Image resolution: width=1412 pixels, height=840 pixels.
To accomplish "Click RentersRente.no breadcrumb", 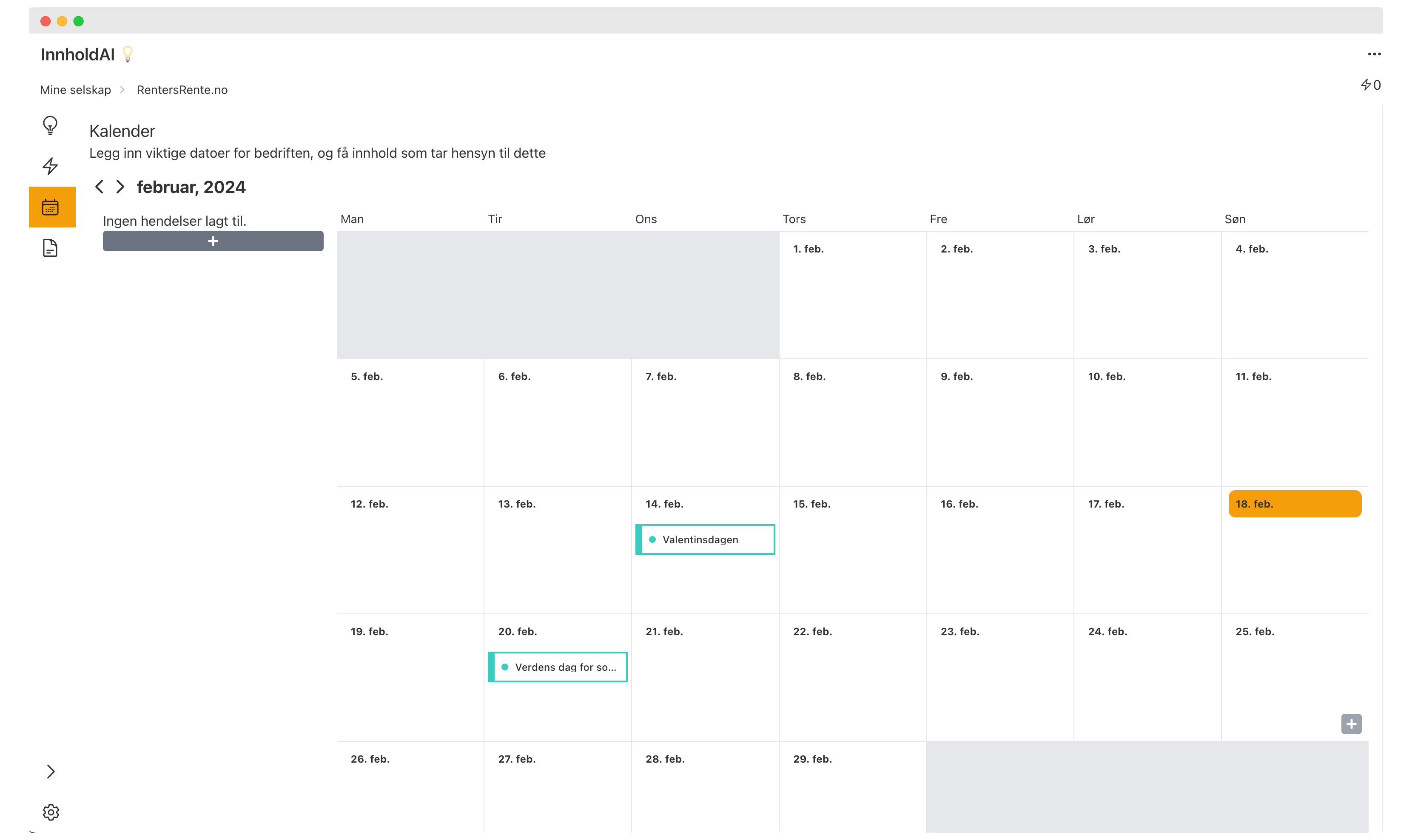I will (182, 90).
